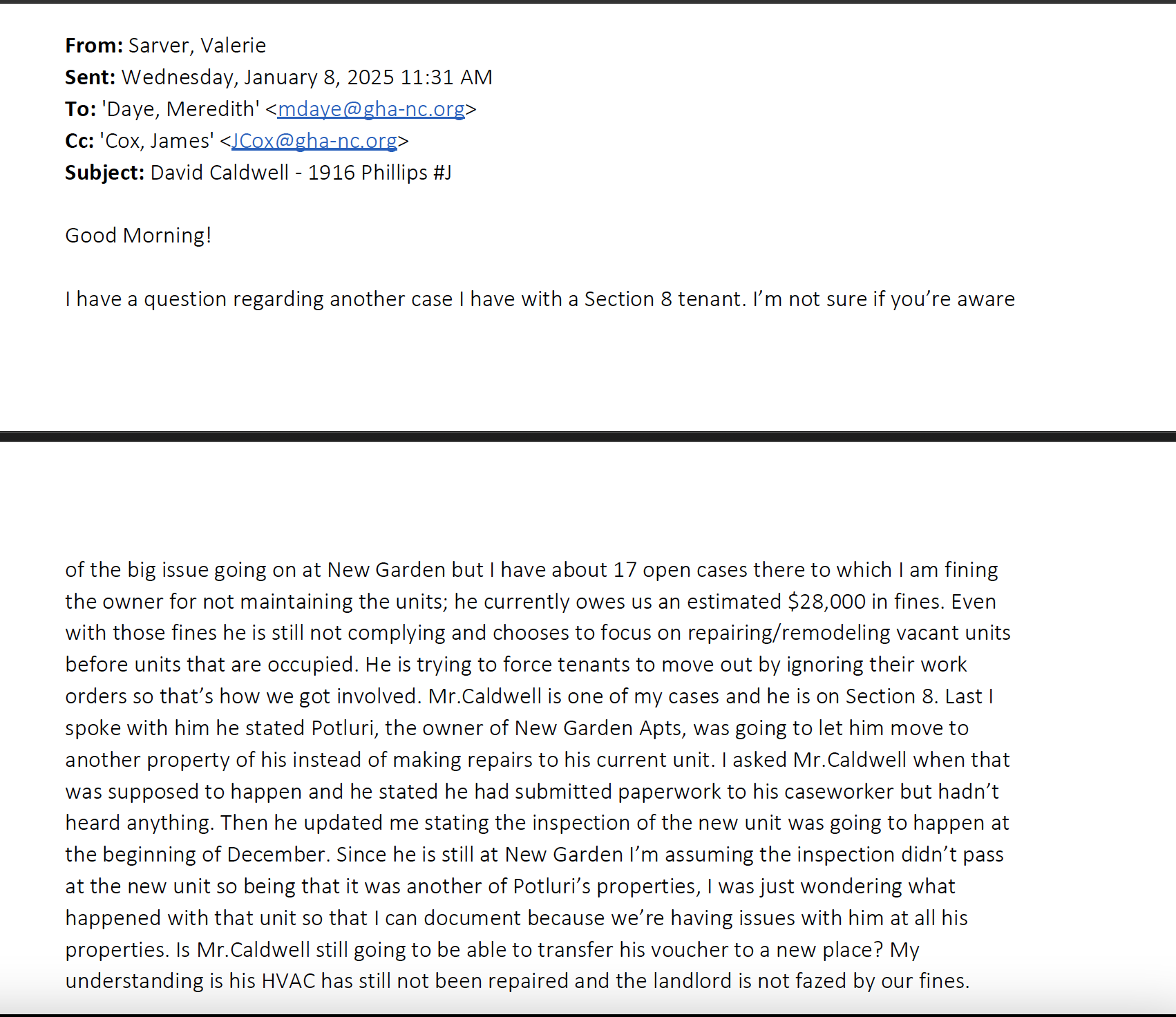The width and height of the screenshot is (1176, 1017).
Task: Click subject text David Caldwell - 1916 Phillips #J
Action: click(x=301, y=173)
